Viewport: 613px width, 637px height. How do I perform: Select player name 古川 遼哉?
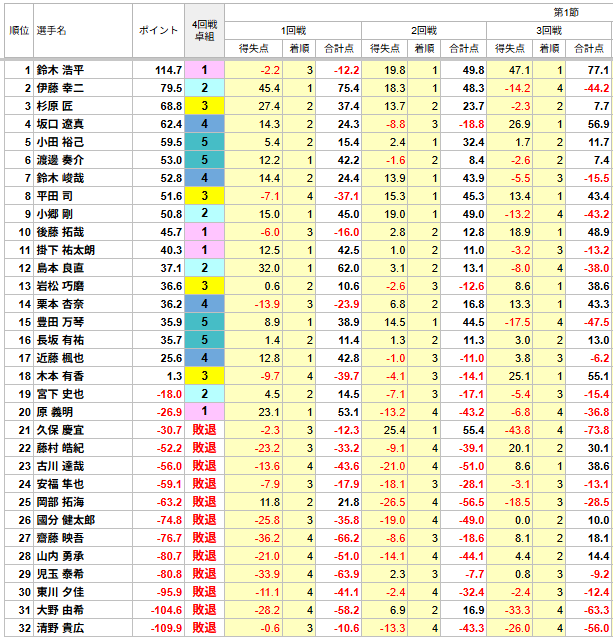60,466
